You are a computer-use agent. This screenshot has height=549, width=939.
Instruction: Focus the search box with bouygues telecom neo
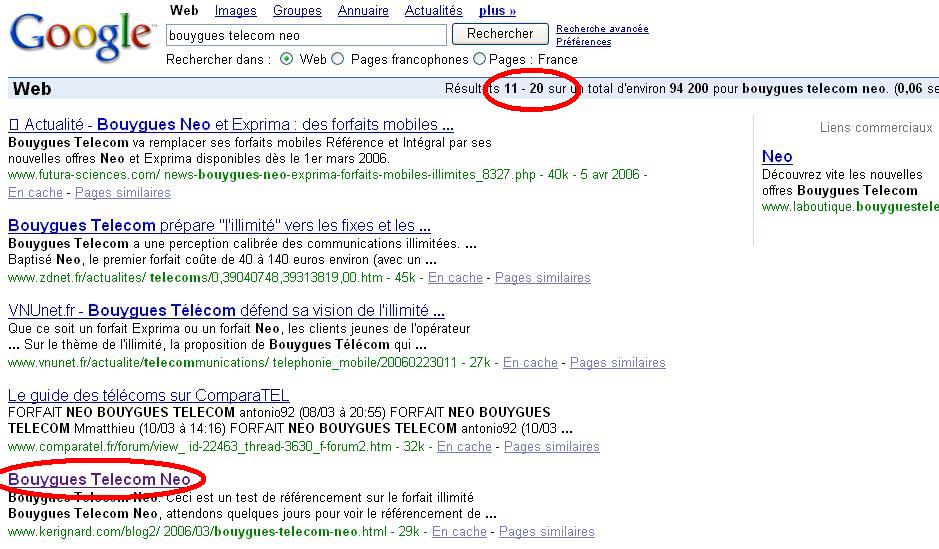[306, 35]
